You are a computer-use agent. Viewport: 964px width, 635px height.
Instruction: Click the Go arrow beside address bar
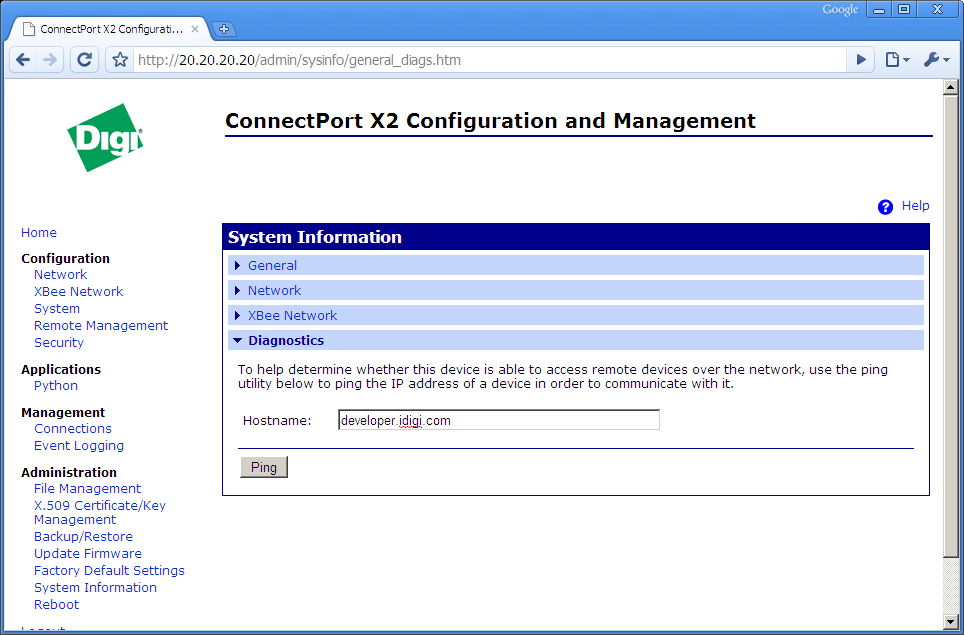tap(860, 60)
